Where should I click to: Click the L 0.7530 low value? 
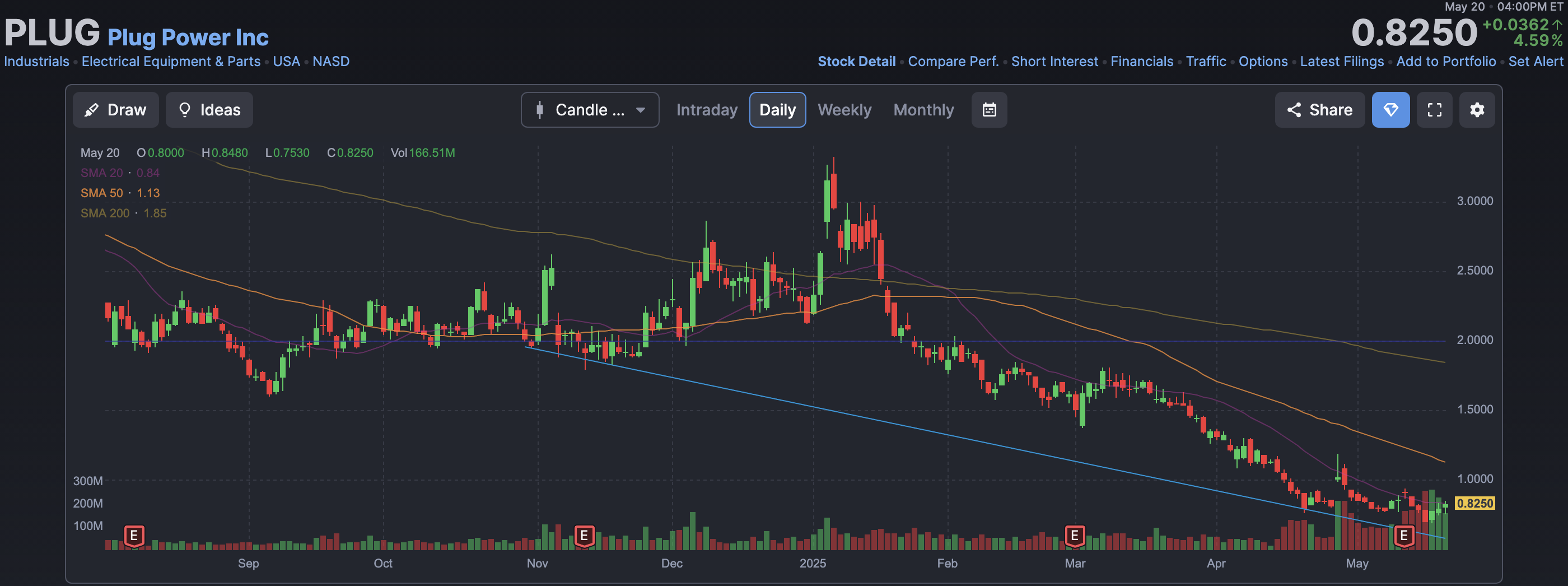tap(287, 153)
